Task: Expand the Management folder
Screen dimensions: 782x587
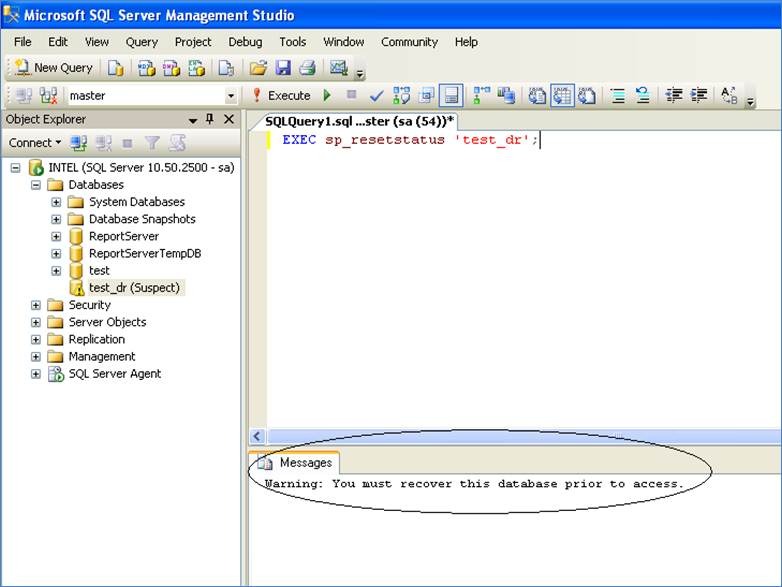Action: tap(36, 357)
